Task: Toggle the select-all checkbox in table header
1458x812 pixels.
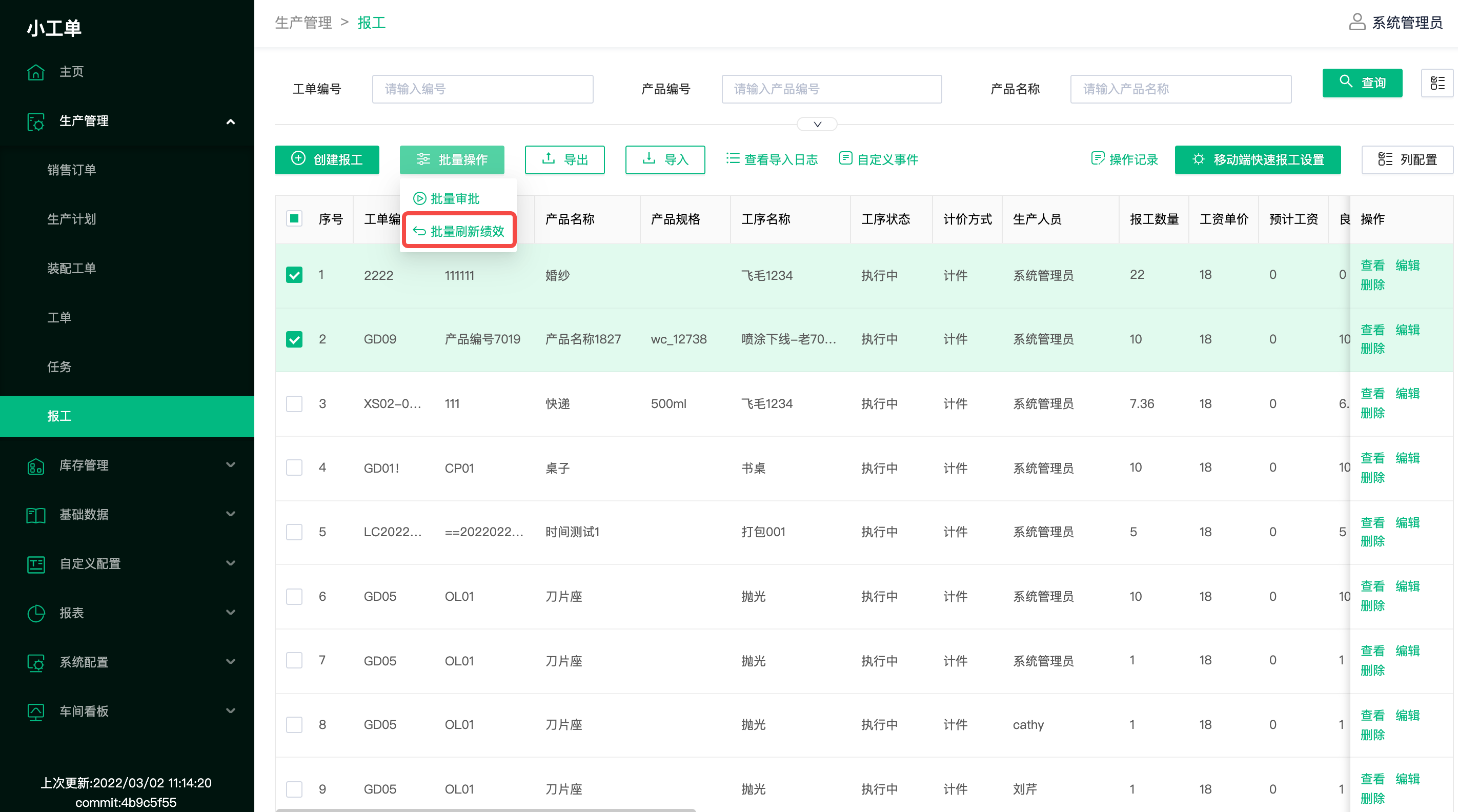Action: coord(294,218)
